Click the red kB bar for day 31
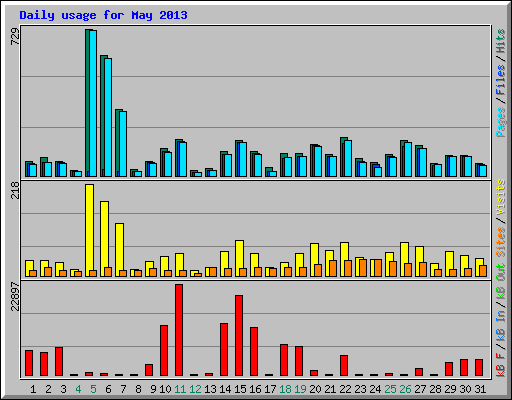512x400 pixels. click(x=479, y=368)
